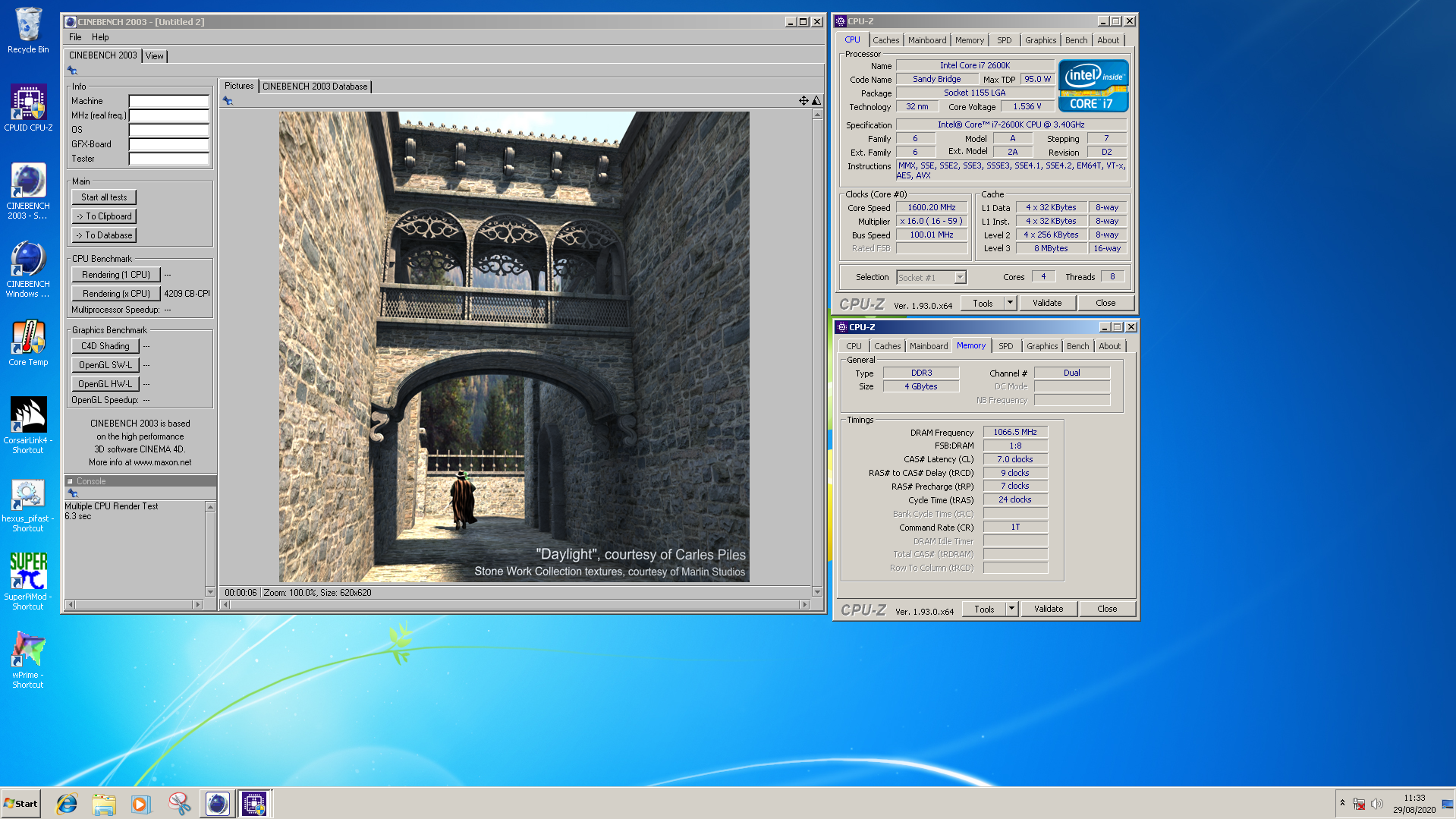Click the pin icon in Console panel
This screenshot has width=1456, height=819.
click(x=74, y=493)
